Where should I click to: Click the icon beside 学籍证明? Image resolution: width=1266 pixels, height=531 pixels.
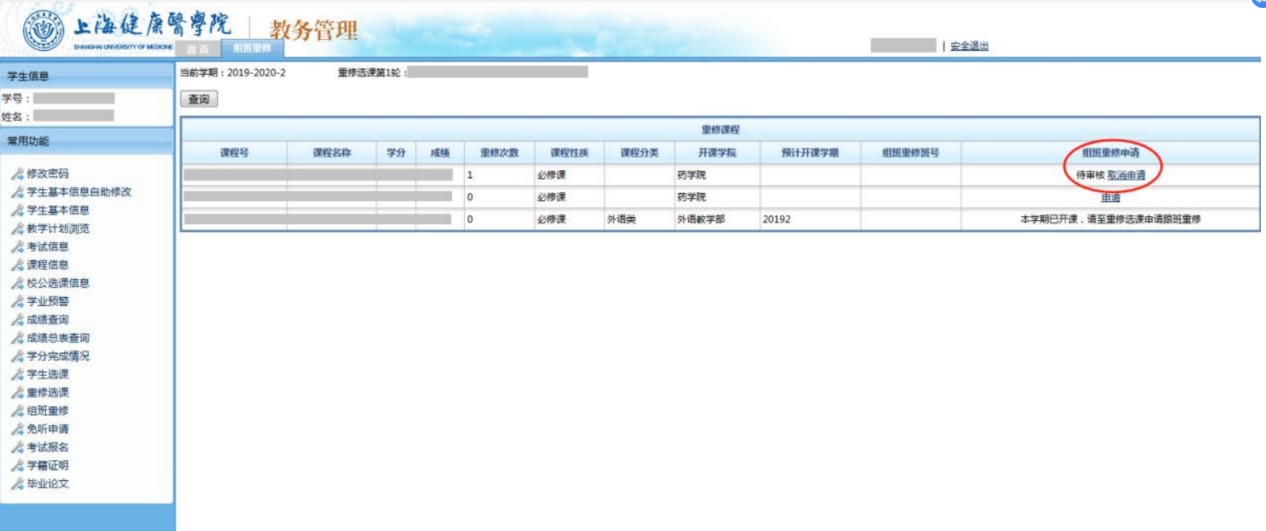(x=17, y=466)
